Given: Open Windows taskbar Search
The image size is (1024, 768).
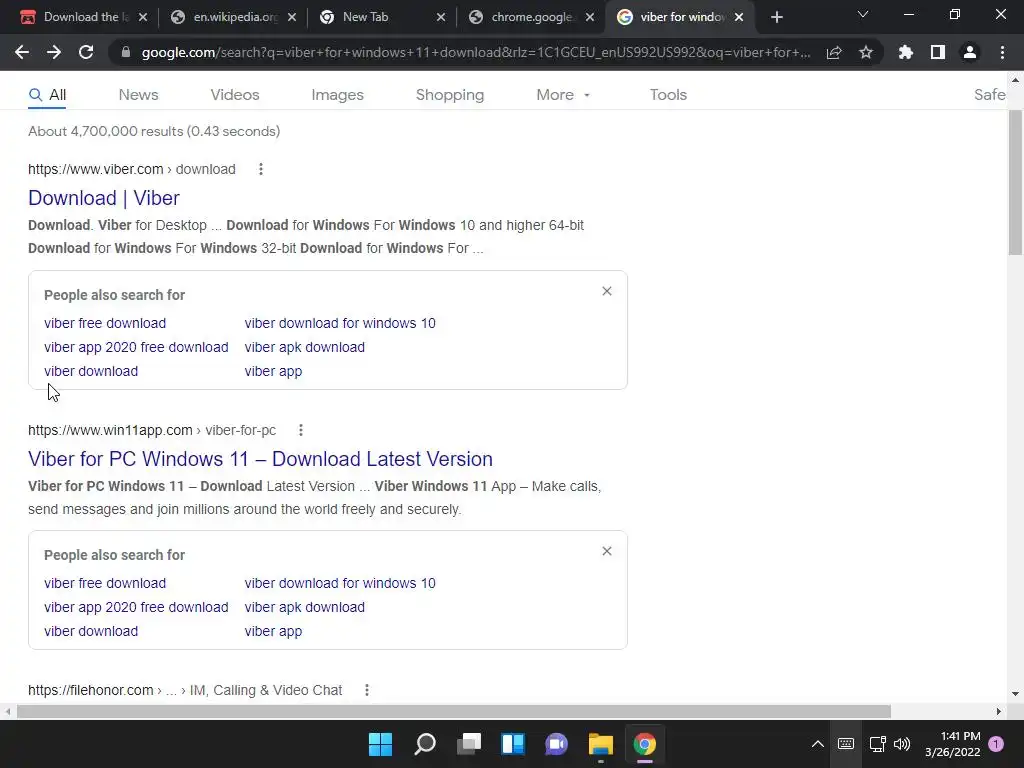Looking at the screenshot, I should tap(425, 744).
